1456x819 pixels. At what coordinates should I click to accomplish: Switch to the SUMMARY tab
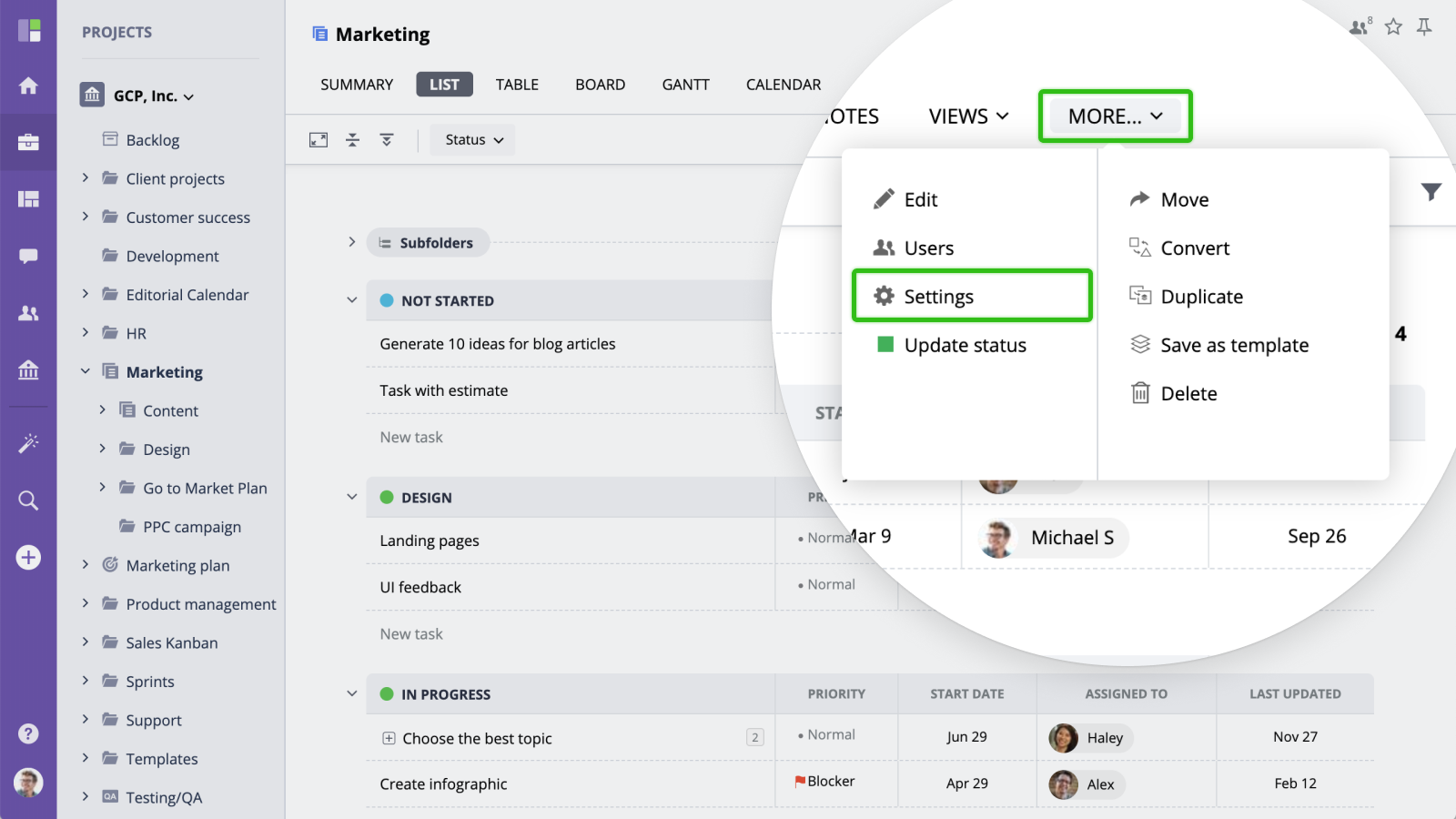(x=357, y=85)
